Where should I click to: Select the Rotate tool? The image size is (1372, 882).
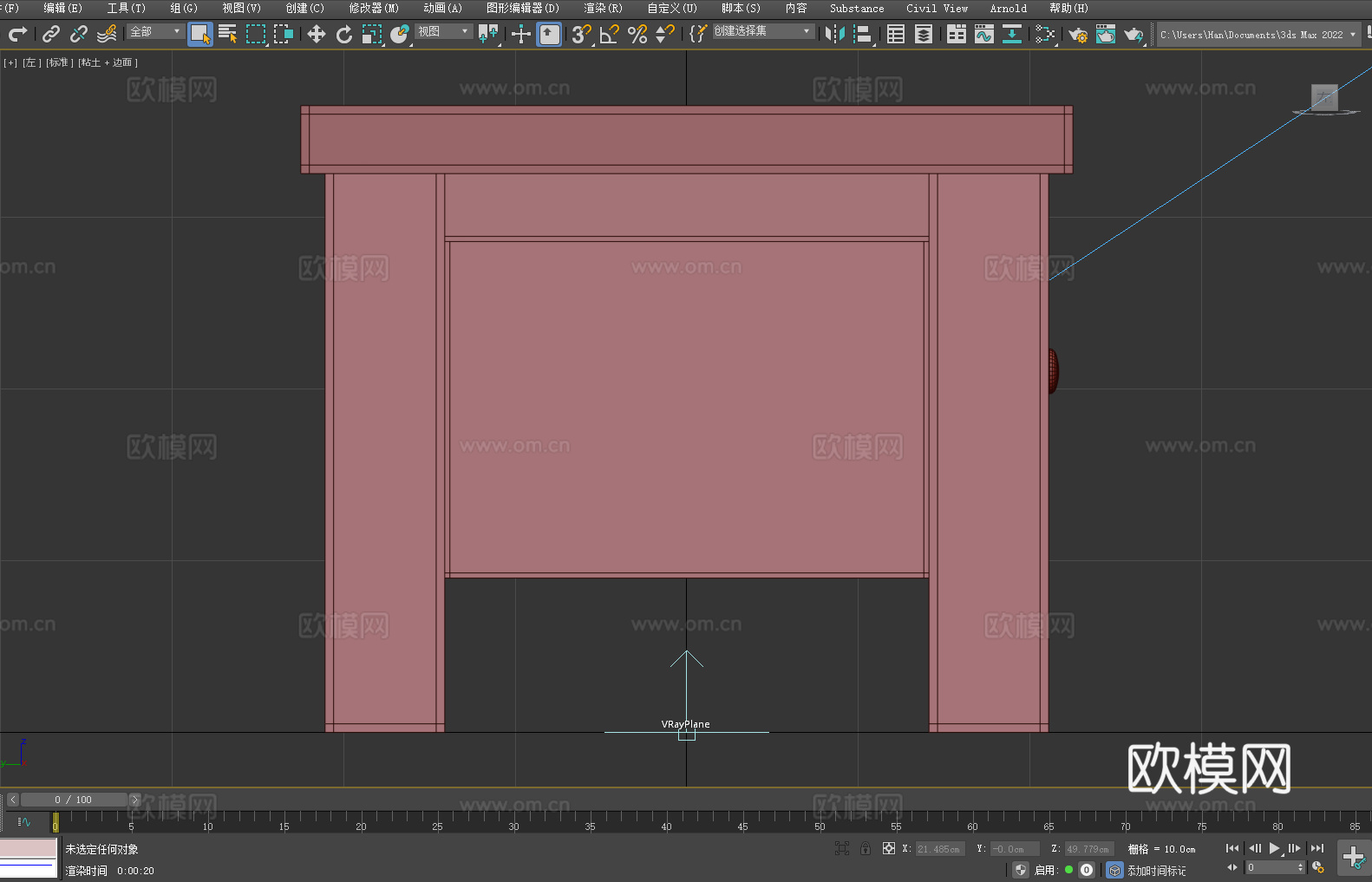(344, 34)
